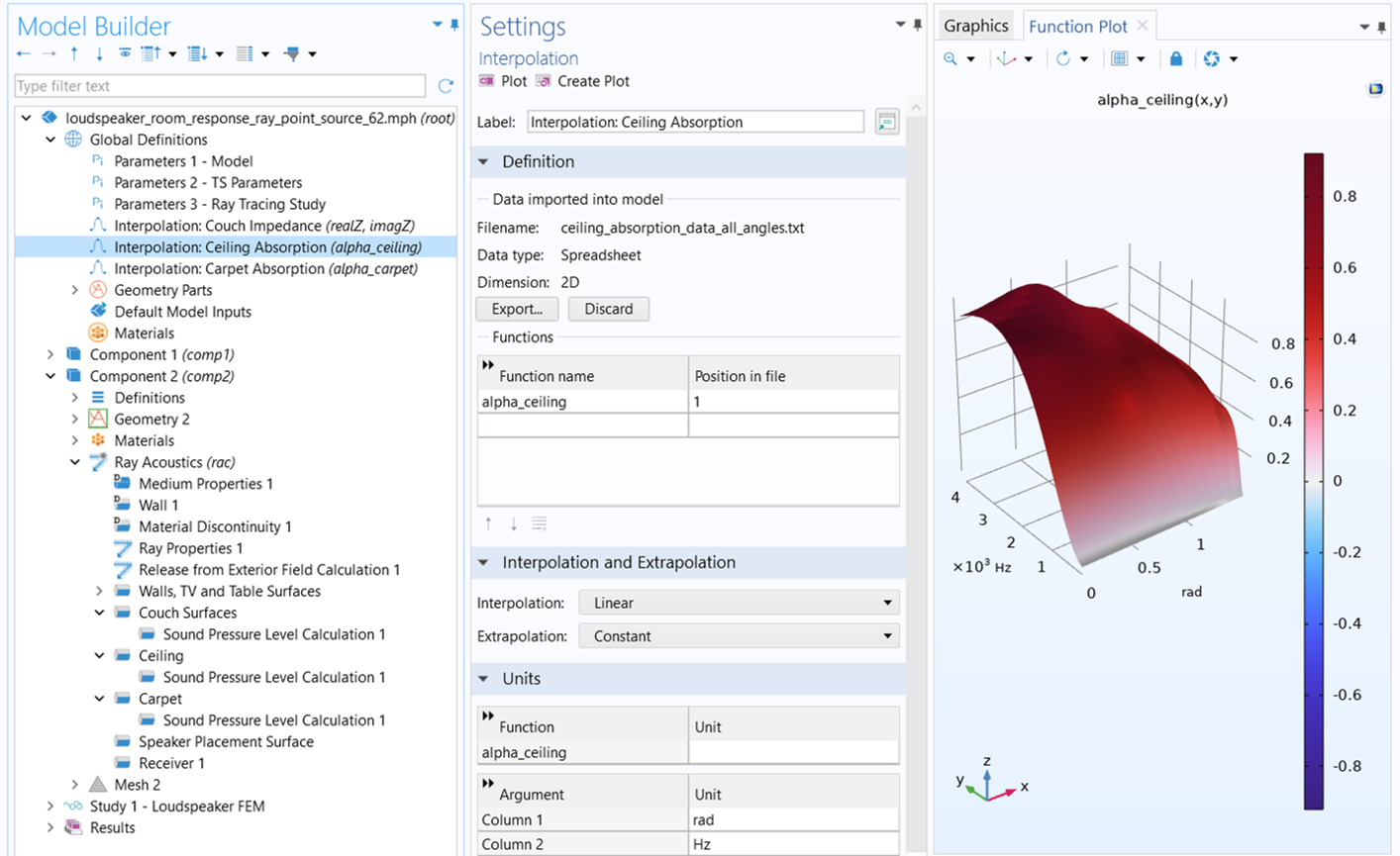Click the eye Show icon in Model Builder toolbar
Image resolution: width=1400 pixels, height=856 pixels.
coord(125,53)
